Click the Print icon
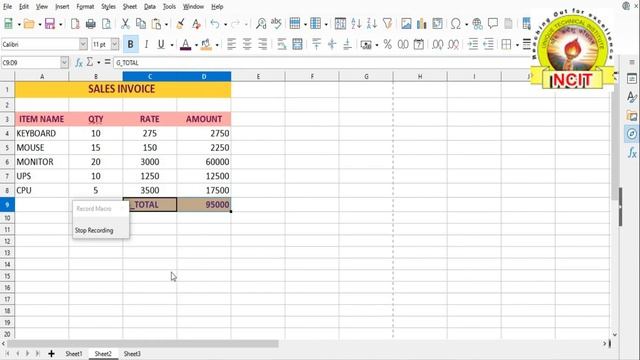 [91, 24]
